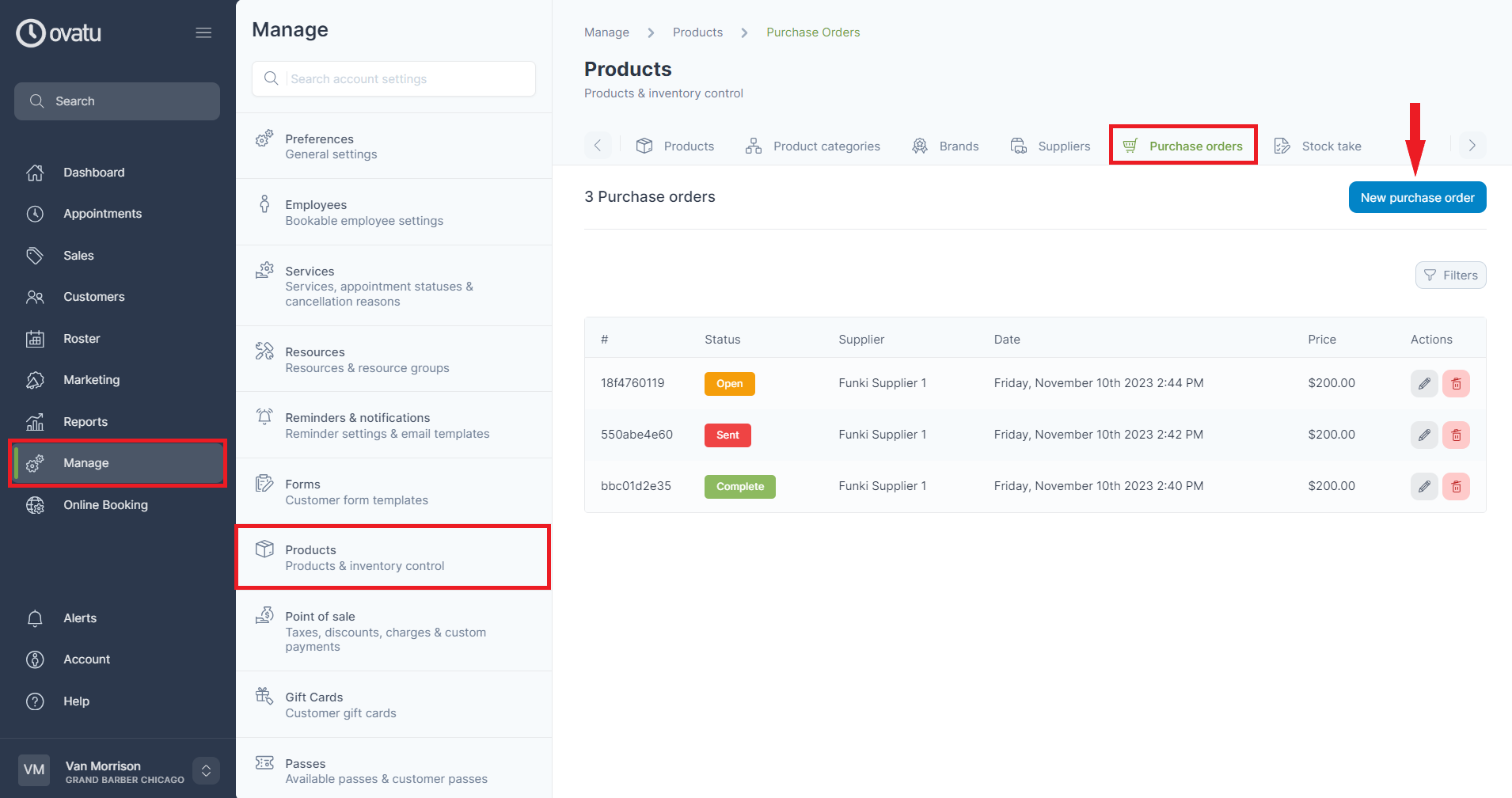Open Stock take clipboard icon
This screenshot has width=1512, height=798.
pyautogui.click(x=1282, y=146)
